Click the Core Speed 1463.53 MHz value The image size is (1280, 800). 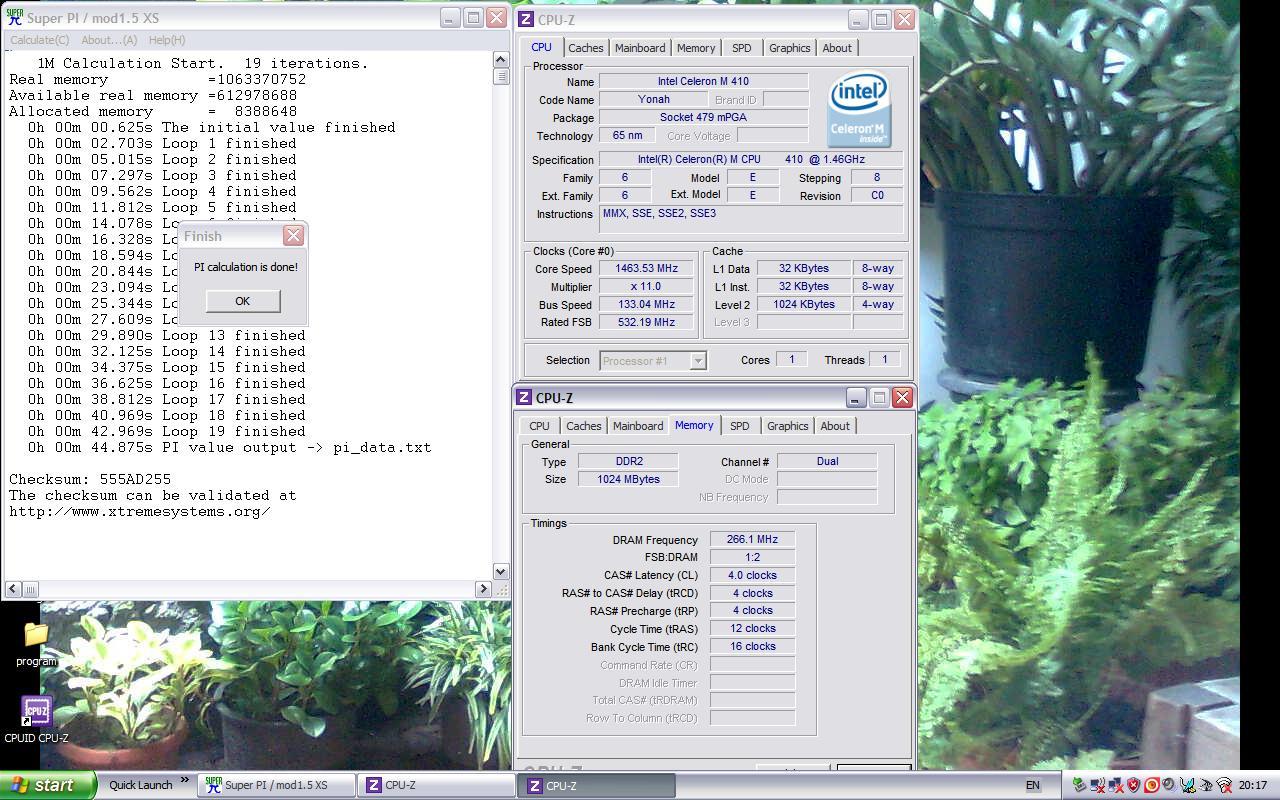pyautogui.click(x=647, y=268)
